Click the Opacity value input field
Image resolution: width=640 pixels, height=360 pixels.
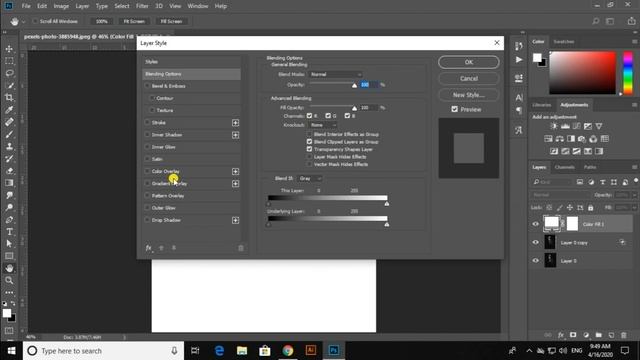click(x=369, y=84)
